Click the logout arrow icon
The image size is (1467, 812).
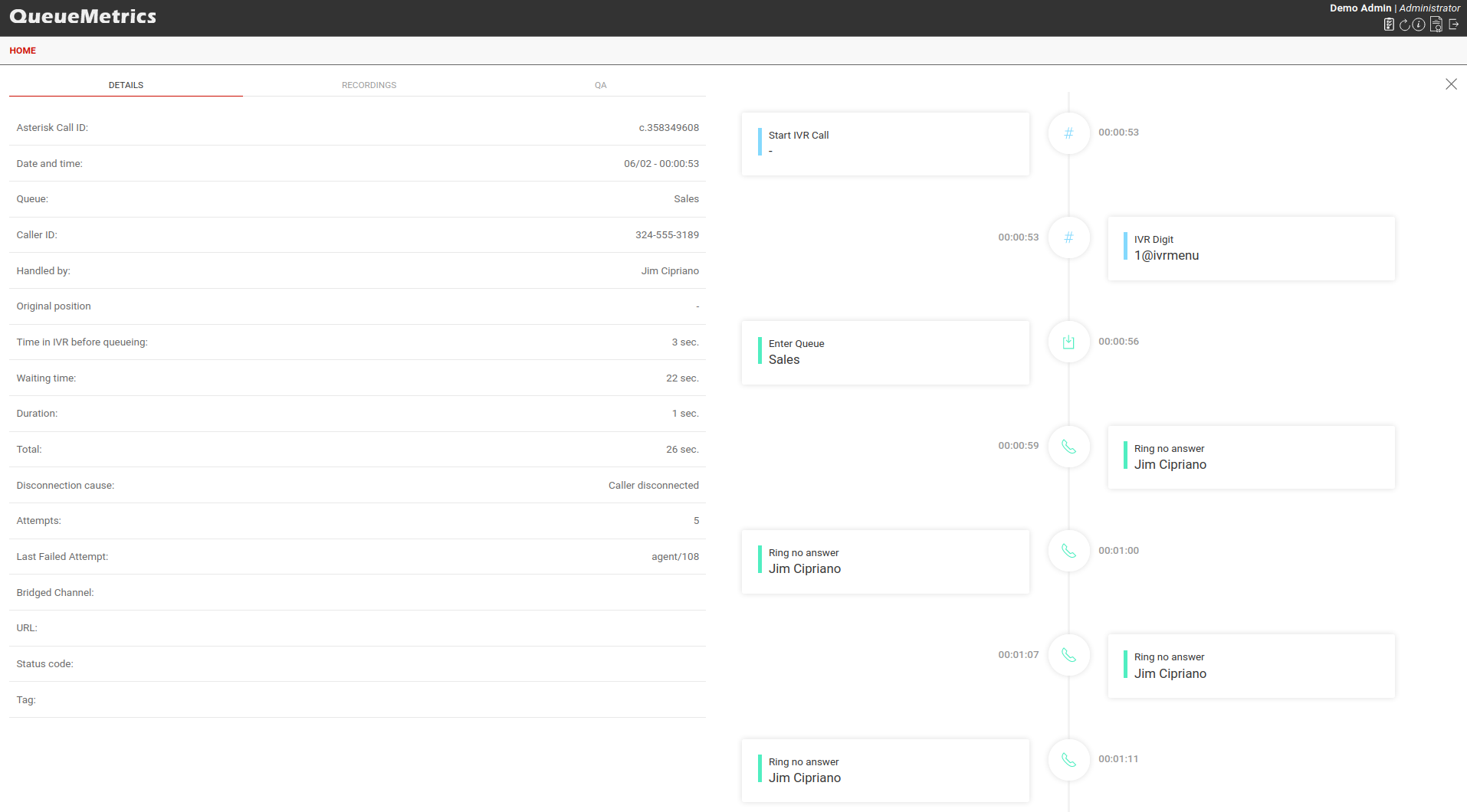(1453, 25)
